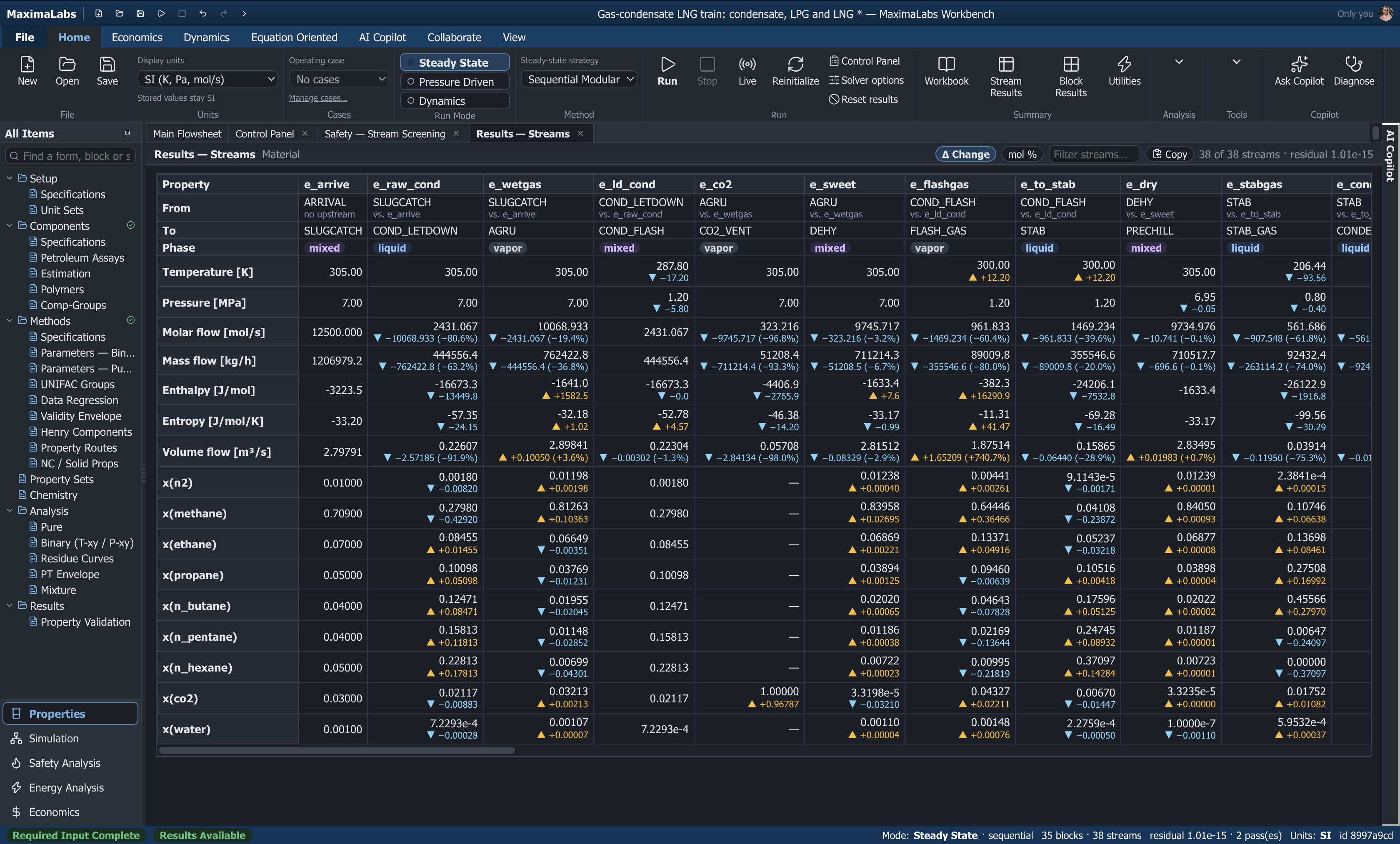Viewport: 1400px width, 844px height.
Task: Open the Sequential Modular strategy dropdown
Action: pyautogui.click(x=578, y=80)
